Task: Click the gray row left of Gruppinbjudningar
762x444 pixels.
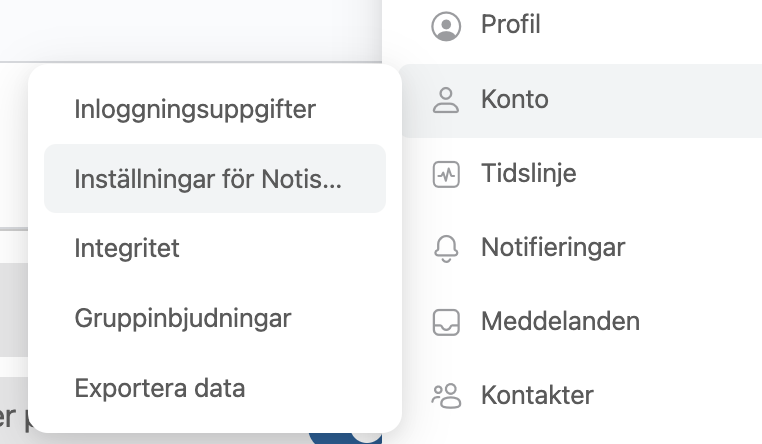Action: [14, 310]
